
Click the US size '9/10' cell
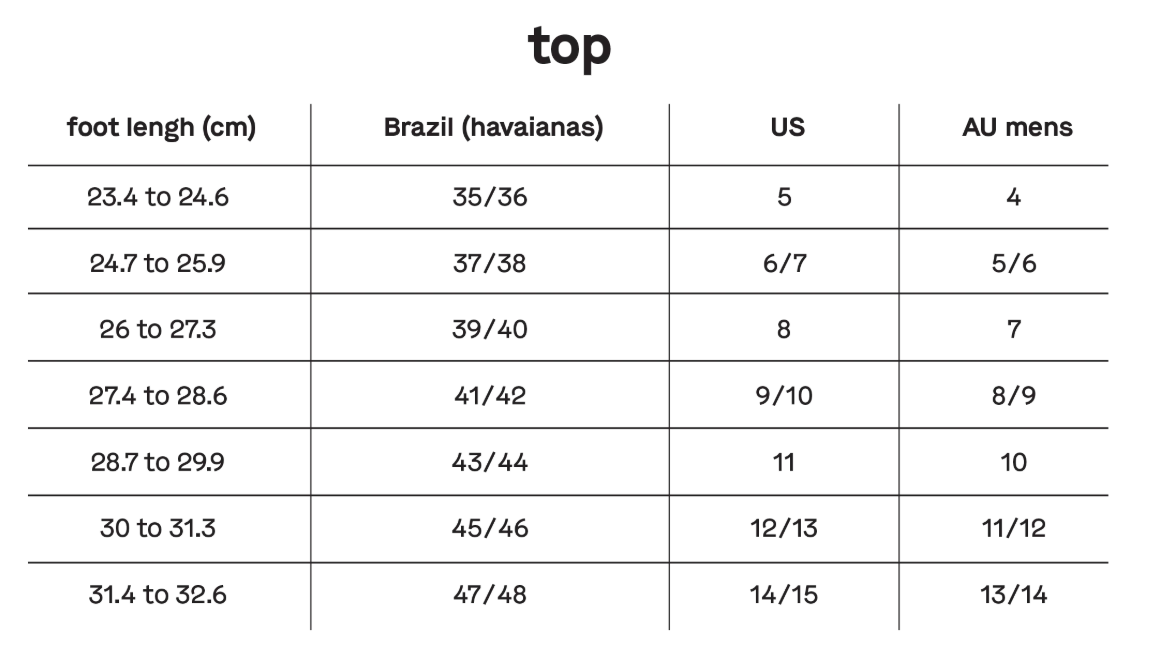point(784,396)
